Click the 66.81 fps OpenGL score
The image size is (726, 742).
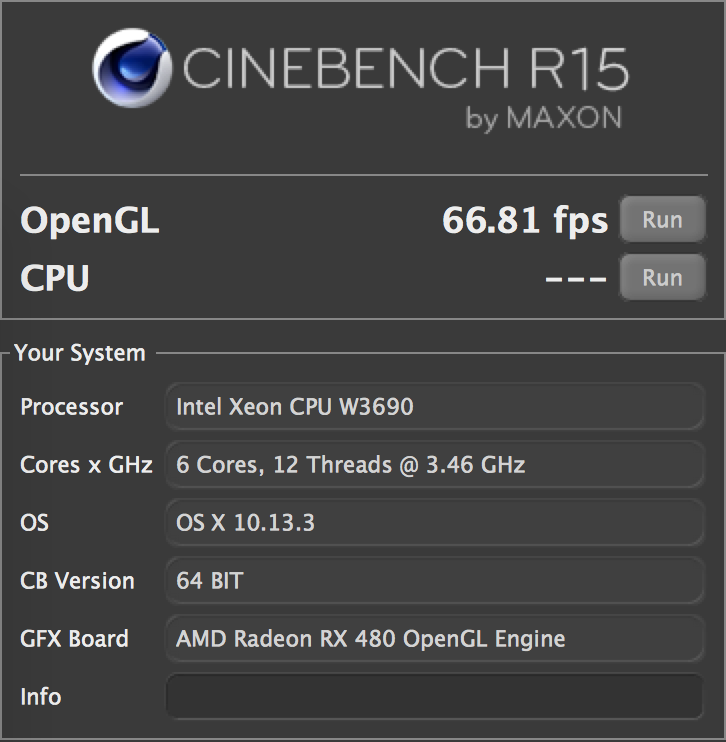coord(525,221)
